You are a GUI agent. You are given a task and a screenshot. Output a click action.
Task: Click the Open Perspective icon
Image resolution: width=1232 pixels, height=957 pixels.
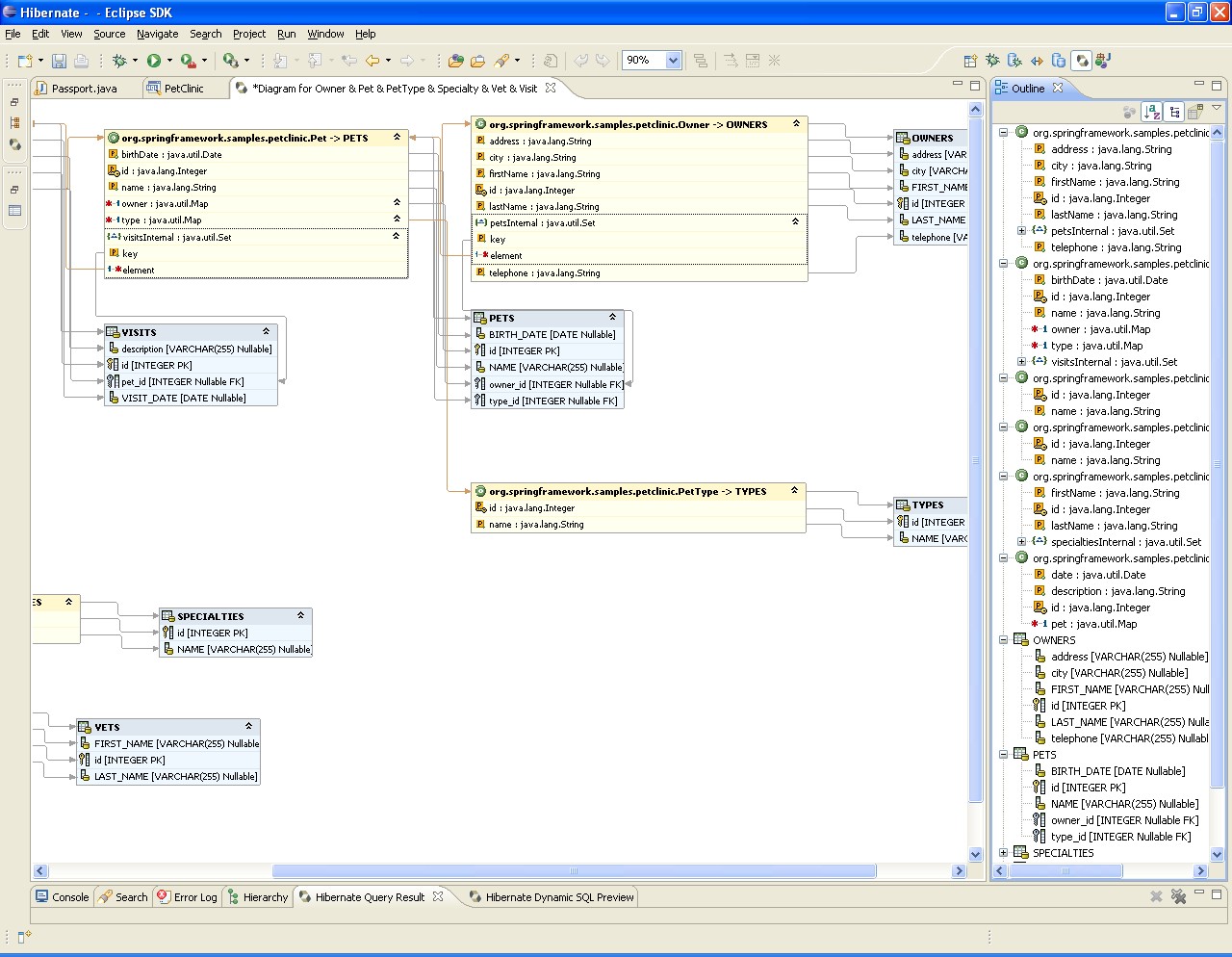coord(970,61)
